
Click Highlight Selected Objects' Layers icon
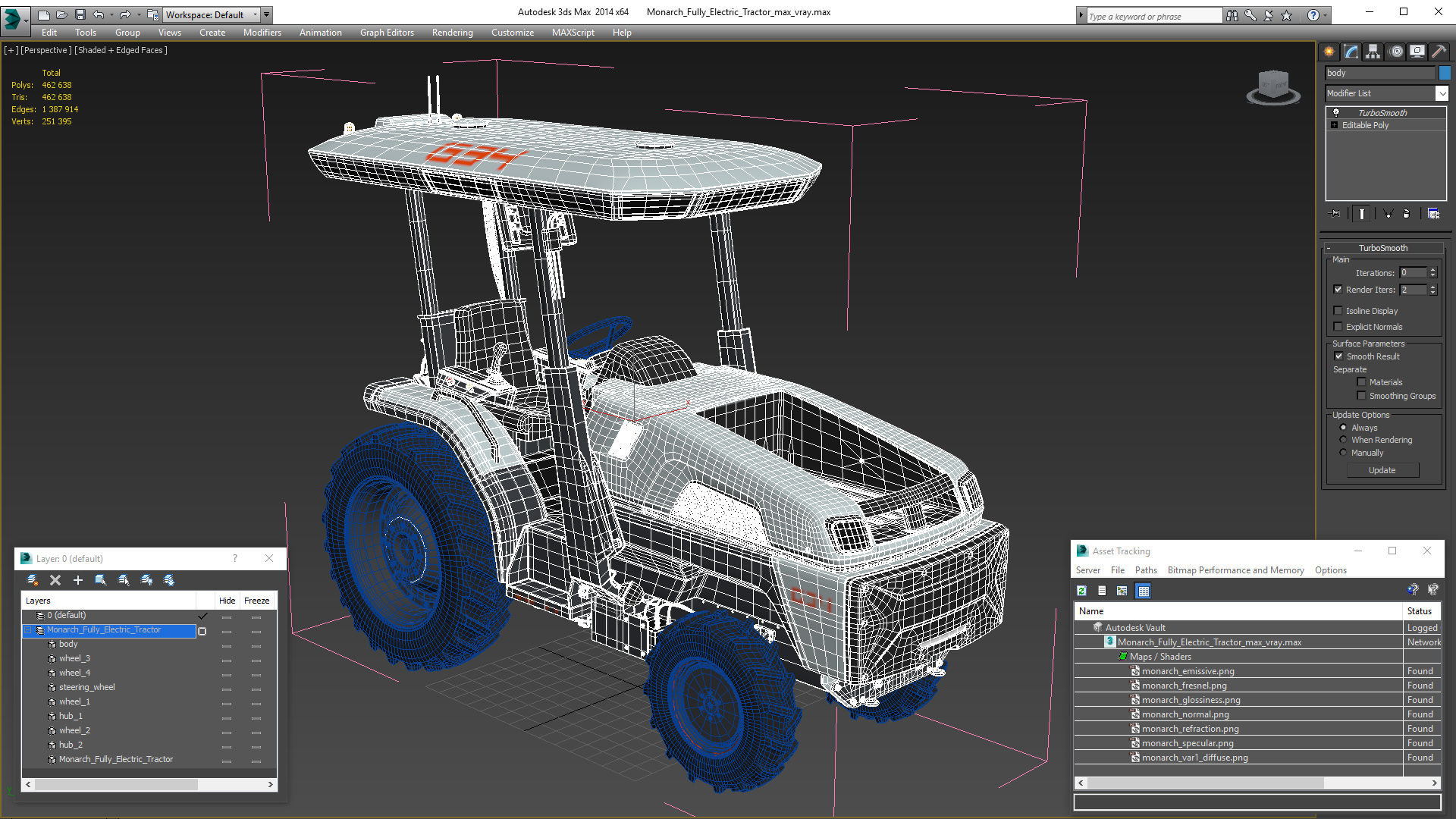[124, 580]
